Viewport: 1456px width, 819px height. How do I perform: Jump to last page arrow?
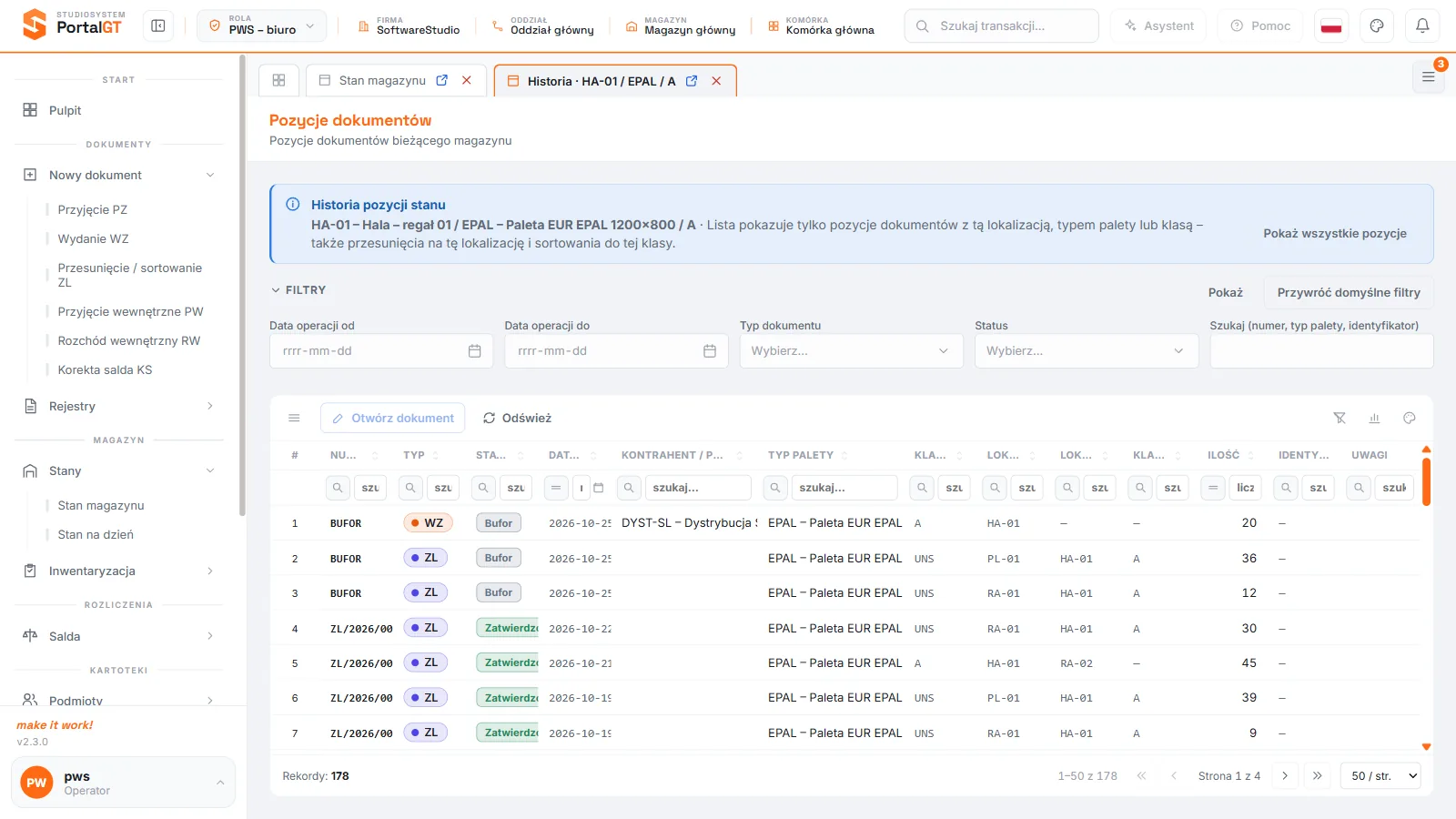[x=1317, y=776]
